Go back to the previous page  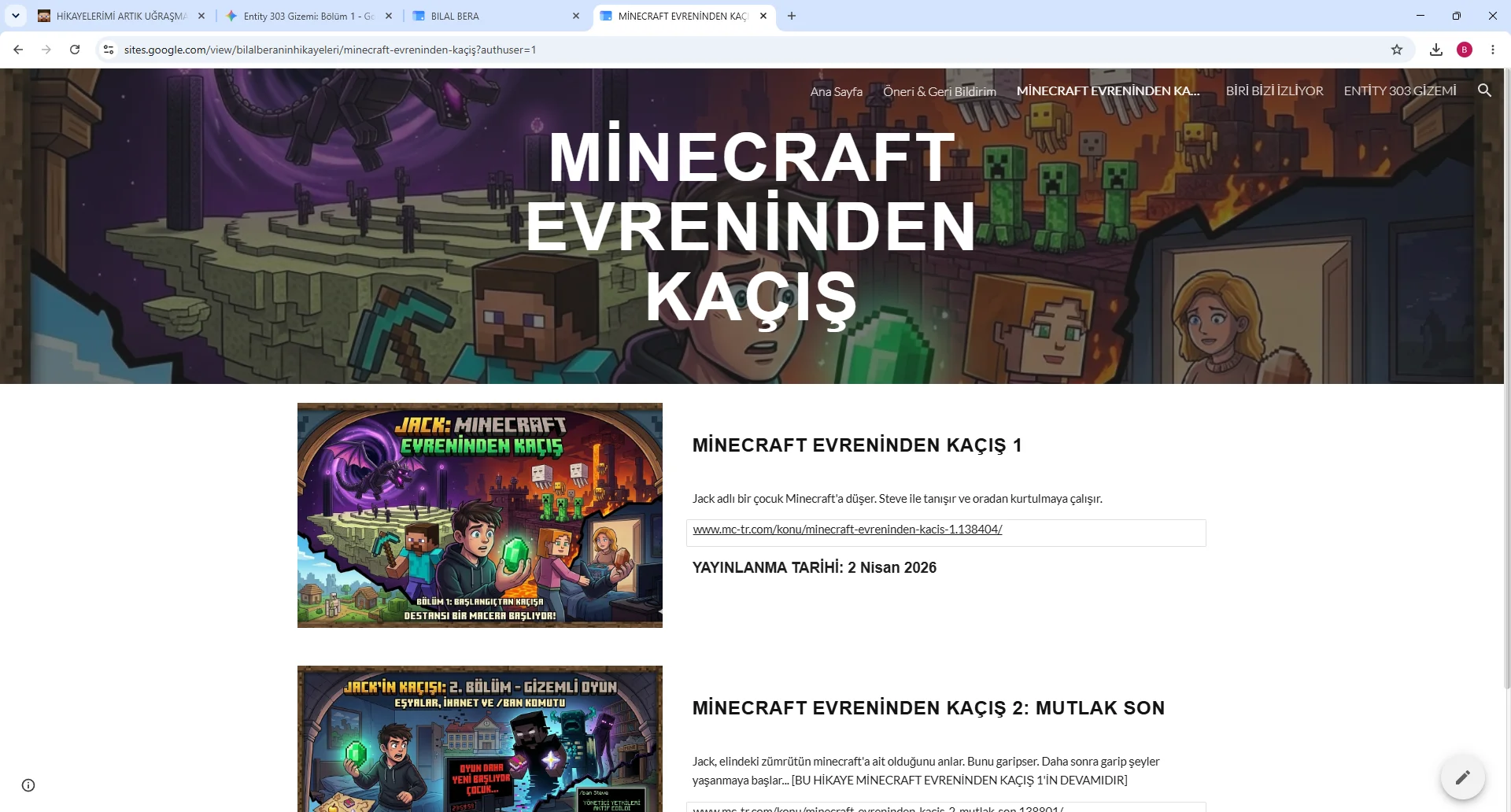point(18,50)
